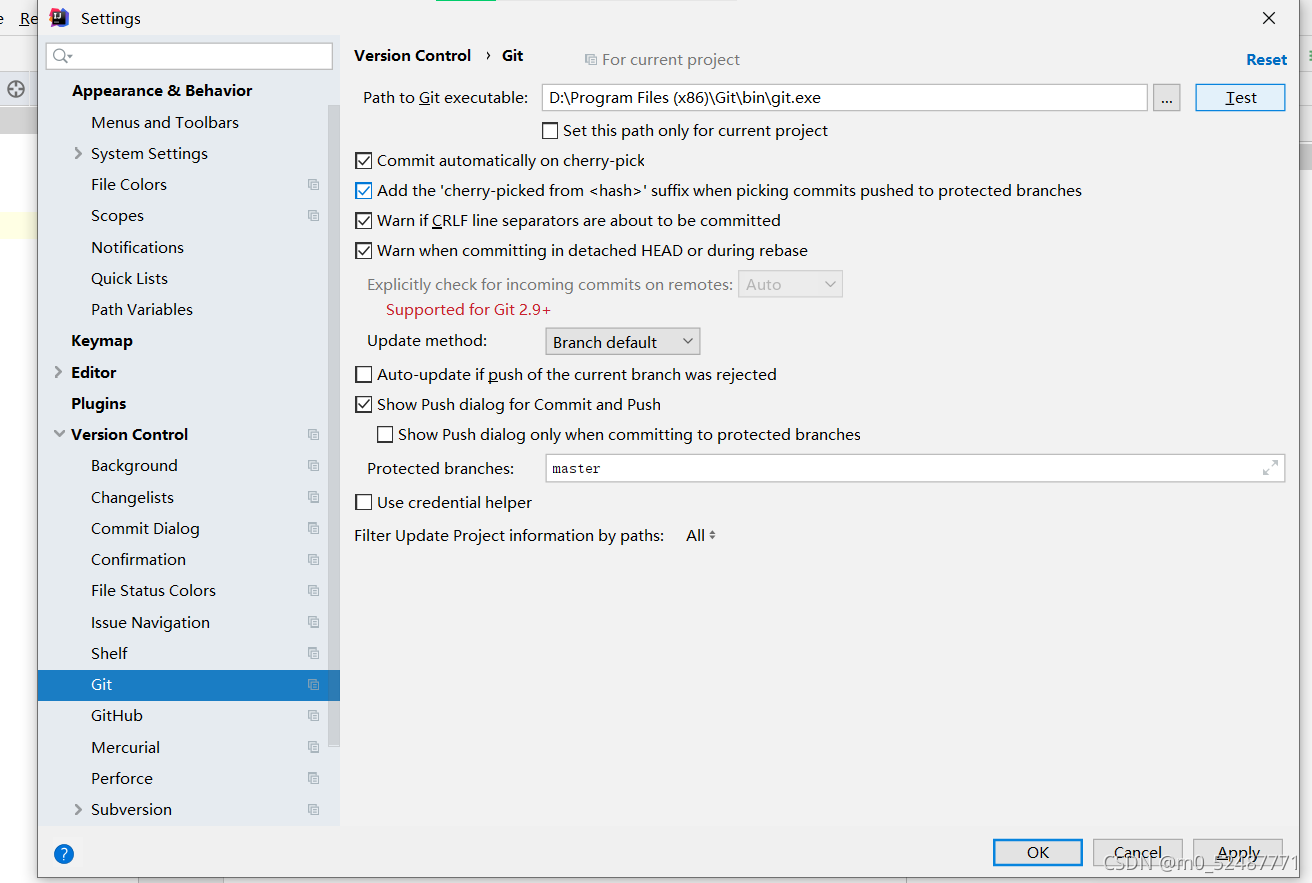Click the project-level icon next to Issue Navigation
1312x883 pixels.
click(314, 622)
